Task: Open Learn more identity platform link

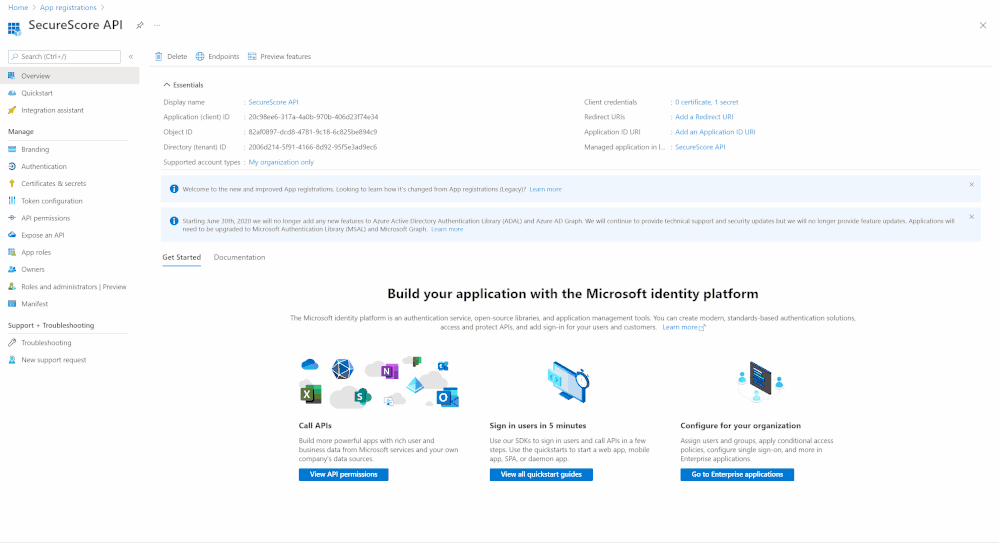Action: [x=684, y=328]
